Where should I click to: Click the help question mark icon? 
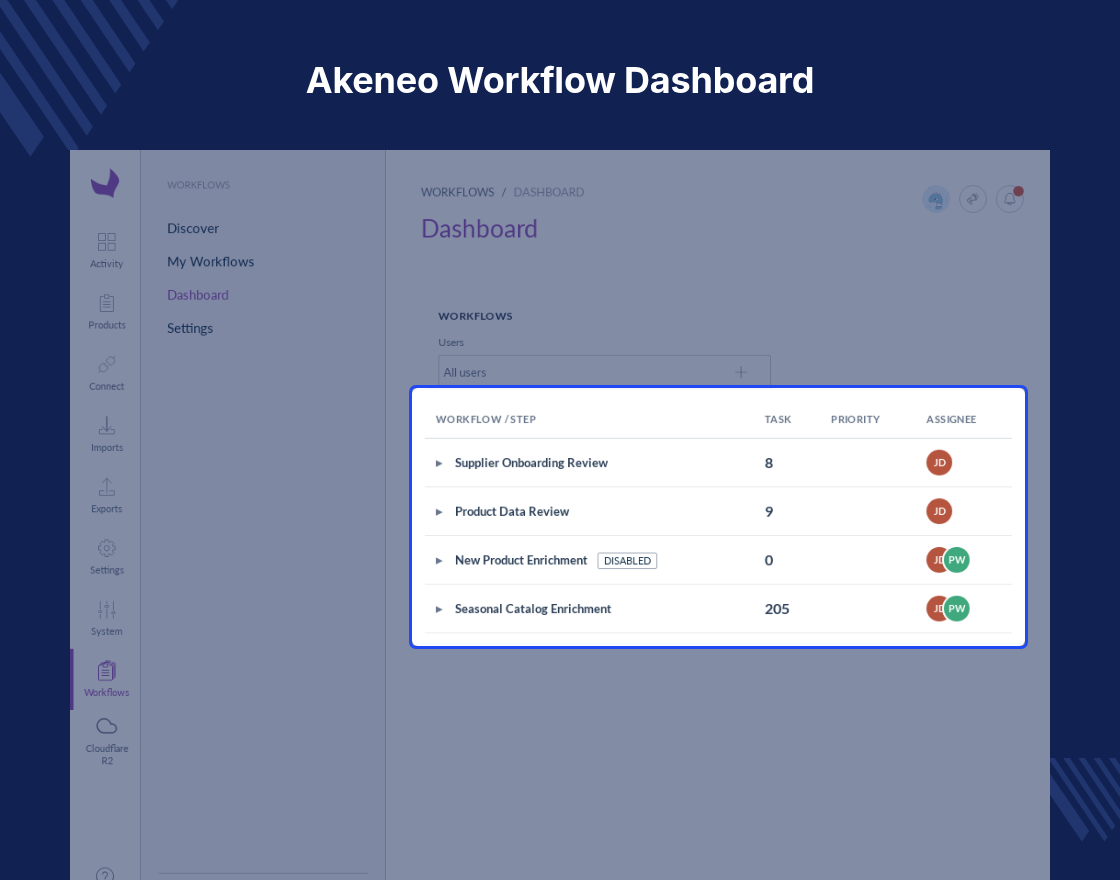[x=105, y=875]
